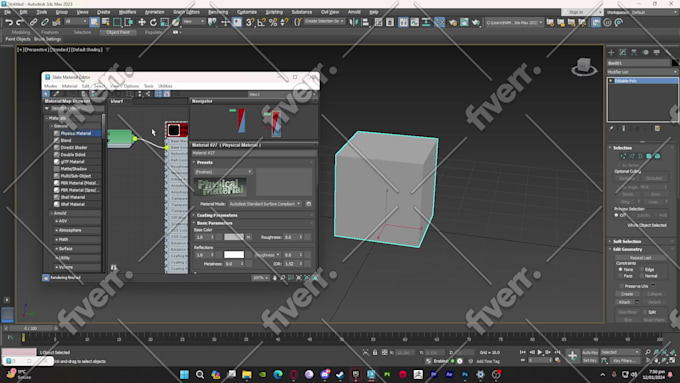Select Face constraint radio button
Viewport: 680px width, 383px height.
tap(620, 276)
